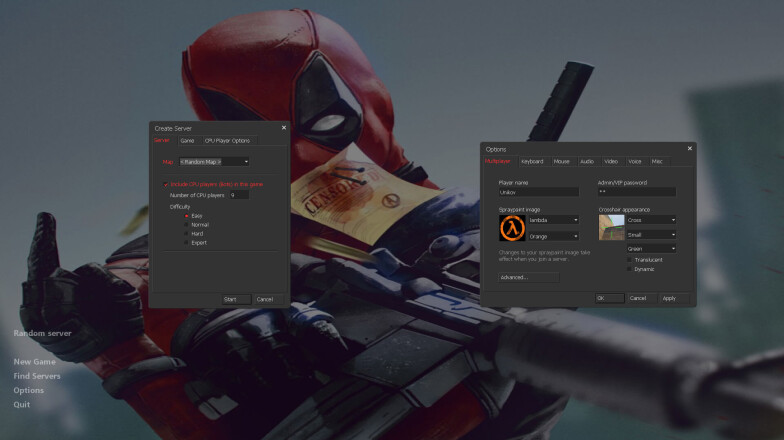Switch to the Mouse options tab
This screenshot has width=784, height=440.
pyautogui.click(x=562, y=162)
